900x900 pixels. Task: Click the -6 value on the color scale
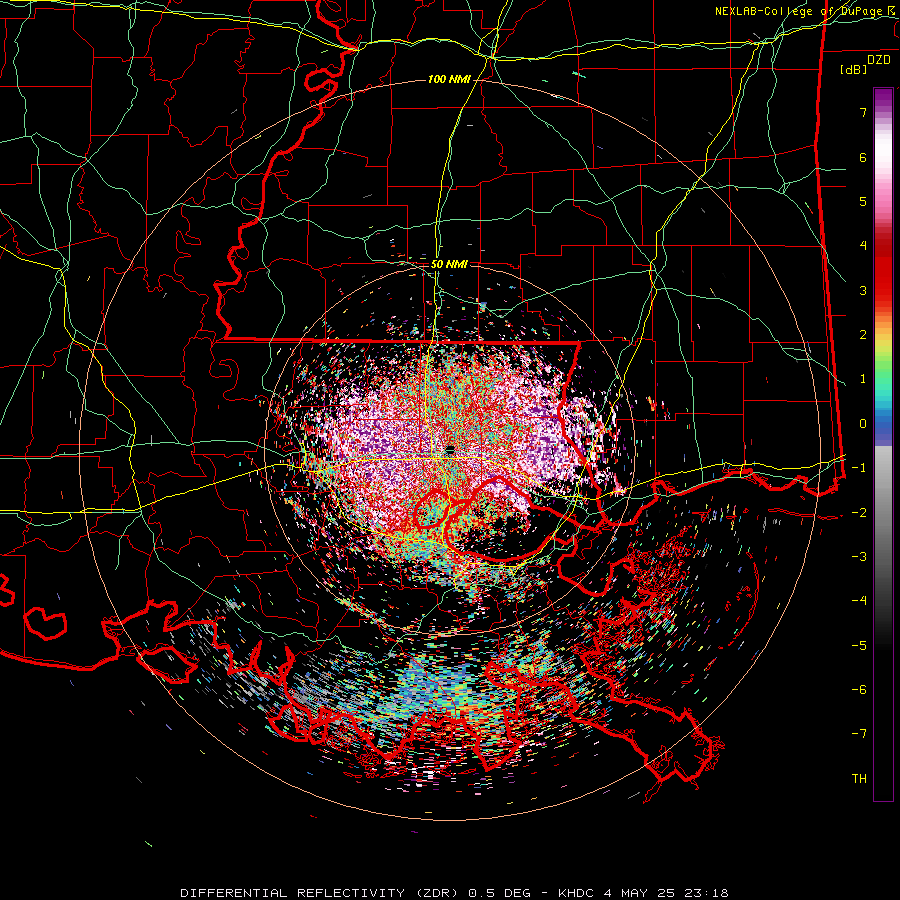pyautogui.click(x=859, y=690)
